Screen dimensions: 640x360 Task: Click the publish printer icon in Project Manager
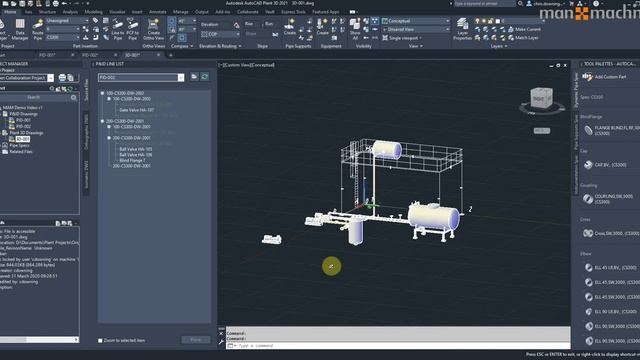pos(62,78)
